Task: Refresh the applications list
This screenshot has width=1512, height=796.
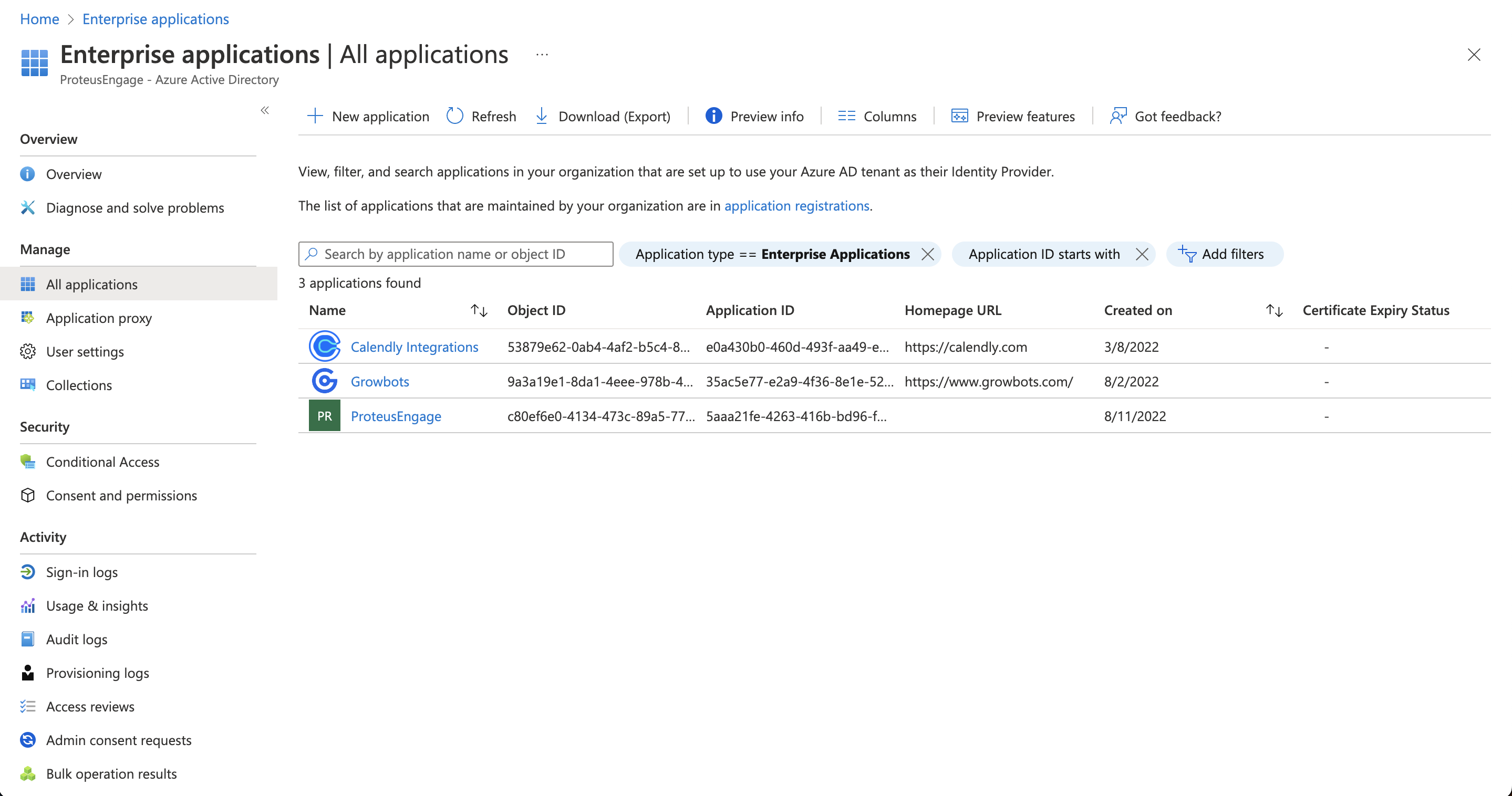Action: (x=481, y=116)
